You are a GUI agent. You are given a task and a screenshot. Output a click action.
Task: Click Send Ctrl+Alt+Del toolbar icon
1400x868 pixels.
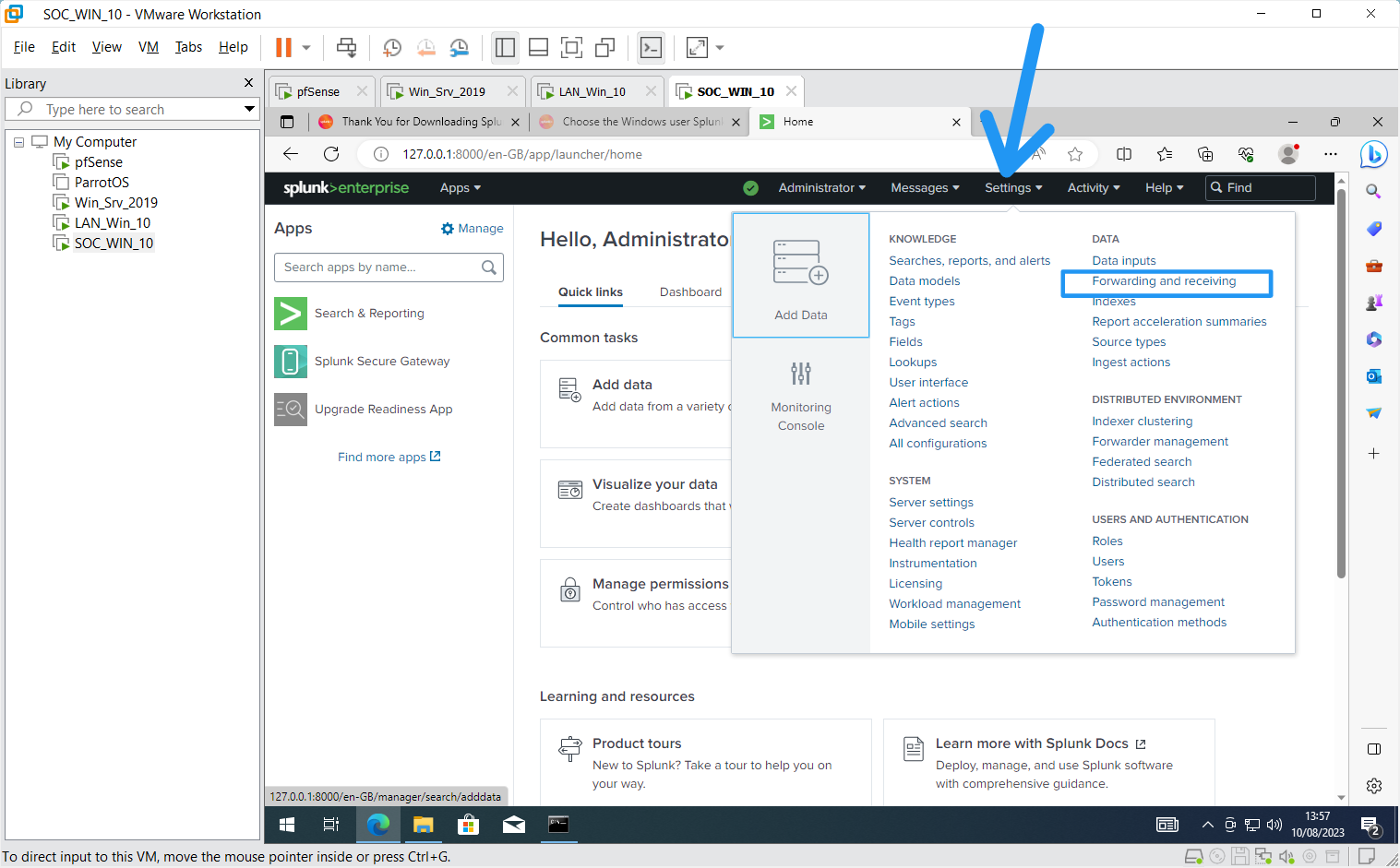(346, 47)
